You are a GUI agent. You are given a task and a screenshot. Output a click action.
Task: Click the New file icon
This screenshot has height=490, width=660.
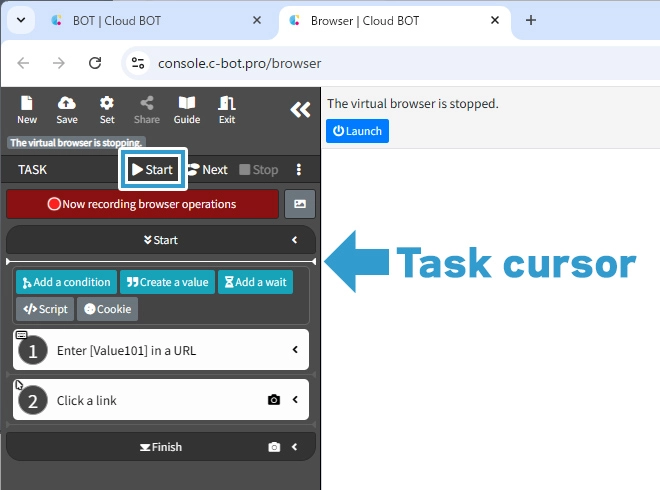coord(27,109)
